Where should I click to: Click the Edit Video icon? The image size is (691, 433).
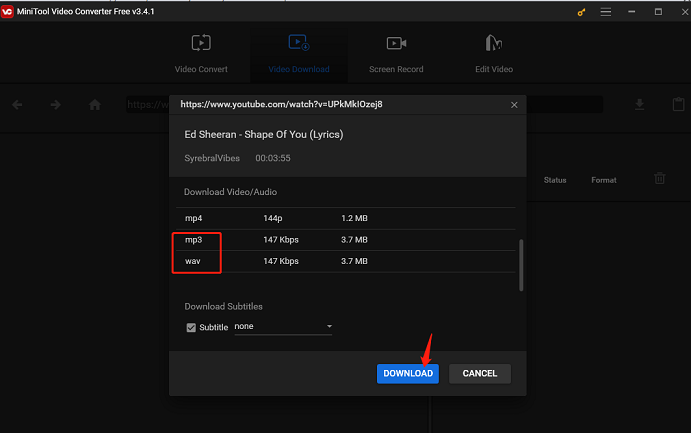[493, 44]
